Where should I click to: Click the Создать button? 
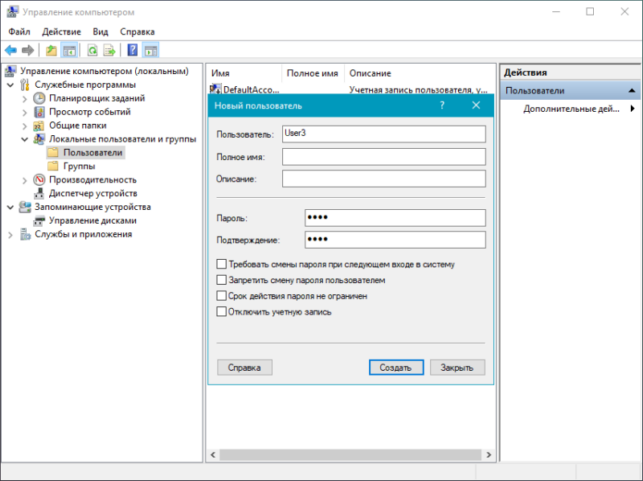(396, 367)
